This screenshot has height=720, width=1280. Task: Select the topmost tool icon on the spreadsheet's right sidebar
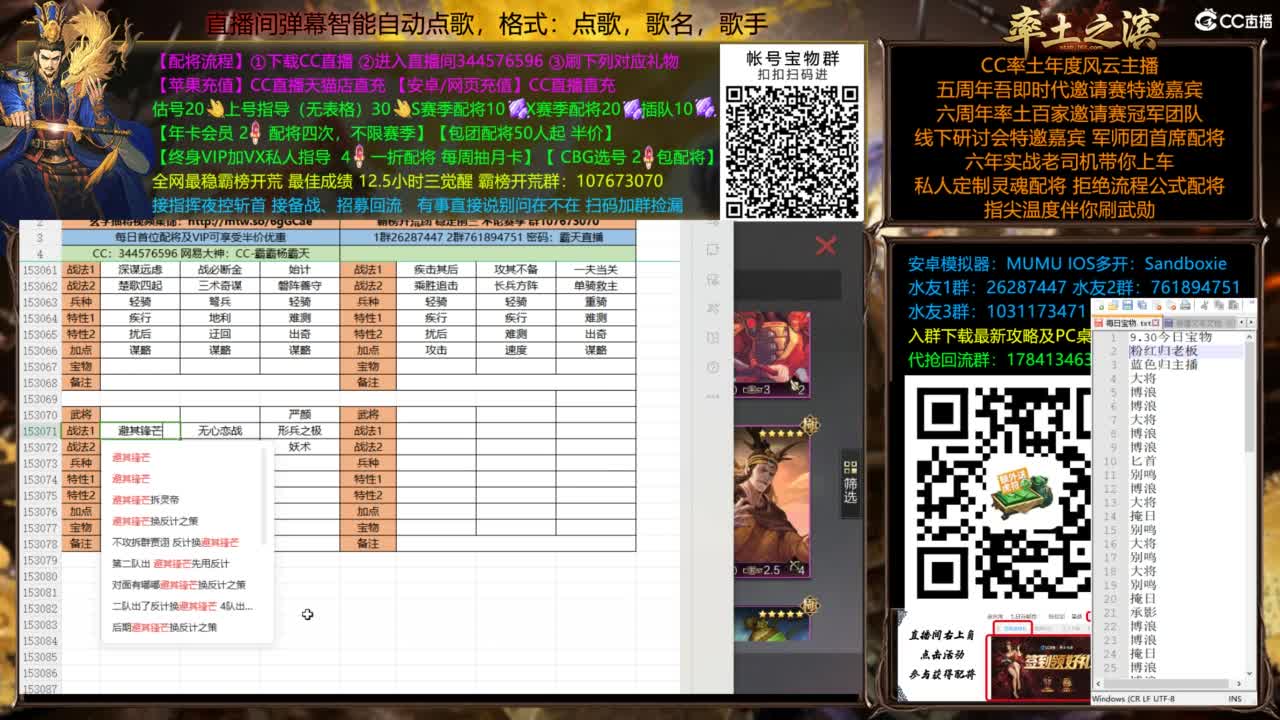coord(712,249)
